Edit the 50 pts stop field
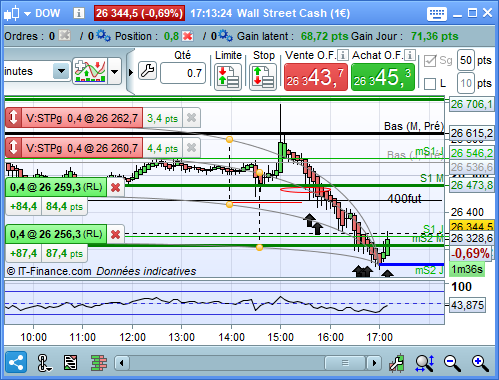499x380 pixels. point(466,60)
